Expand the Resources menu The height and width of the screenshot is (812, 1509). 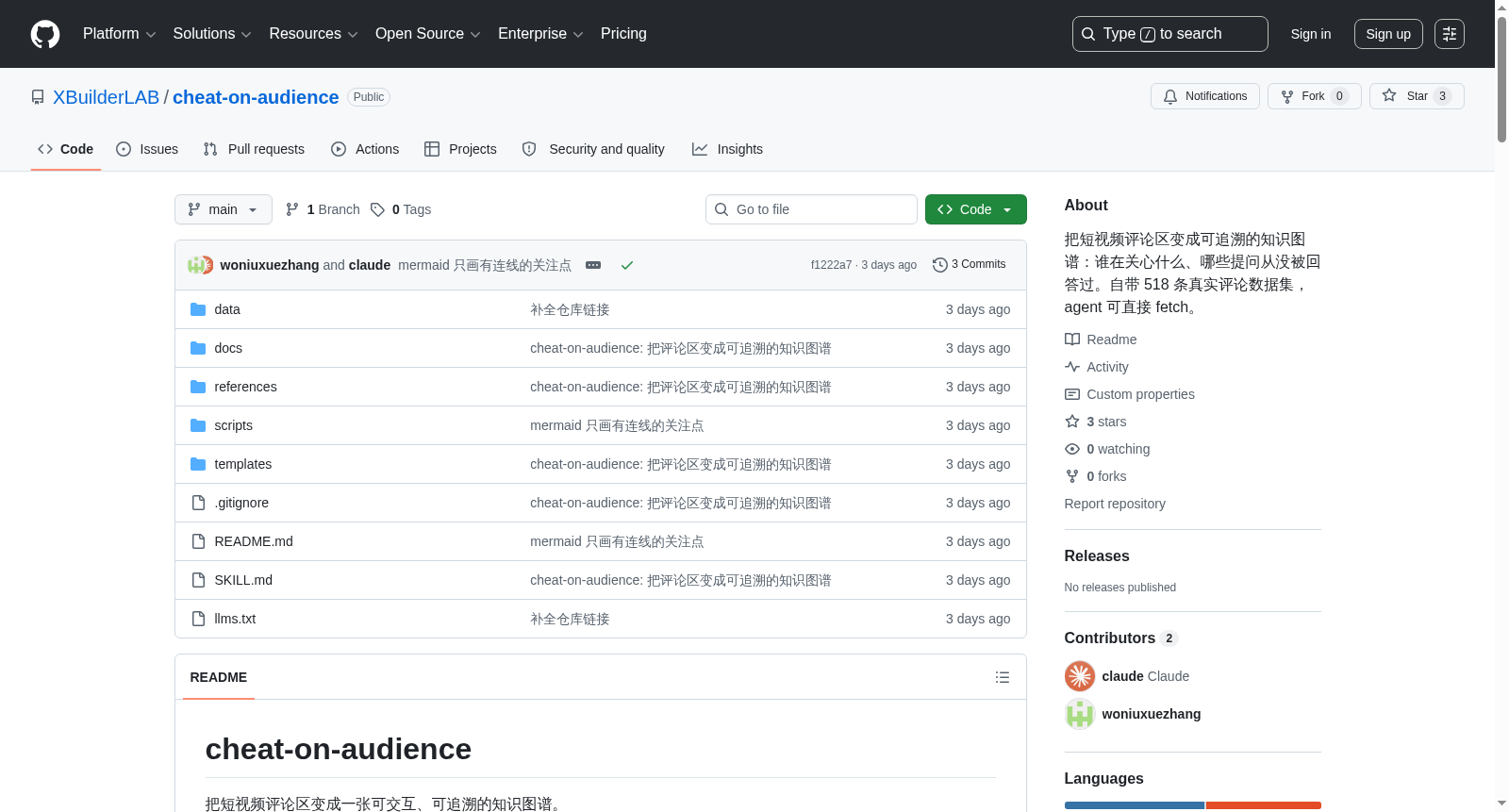[313, 34]
